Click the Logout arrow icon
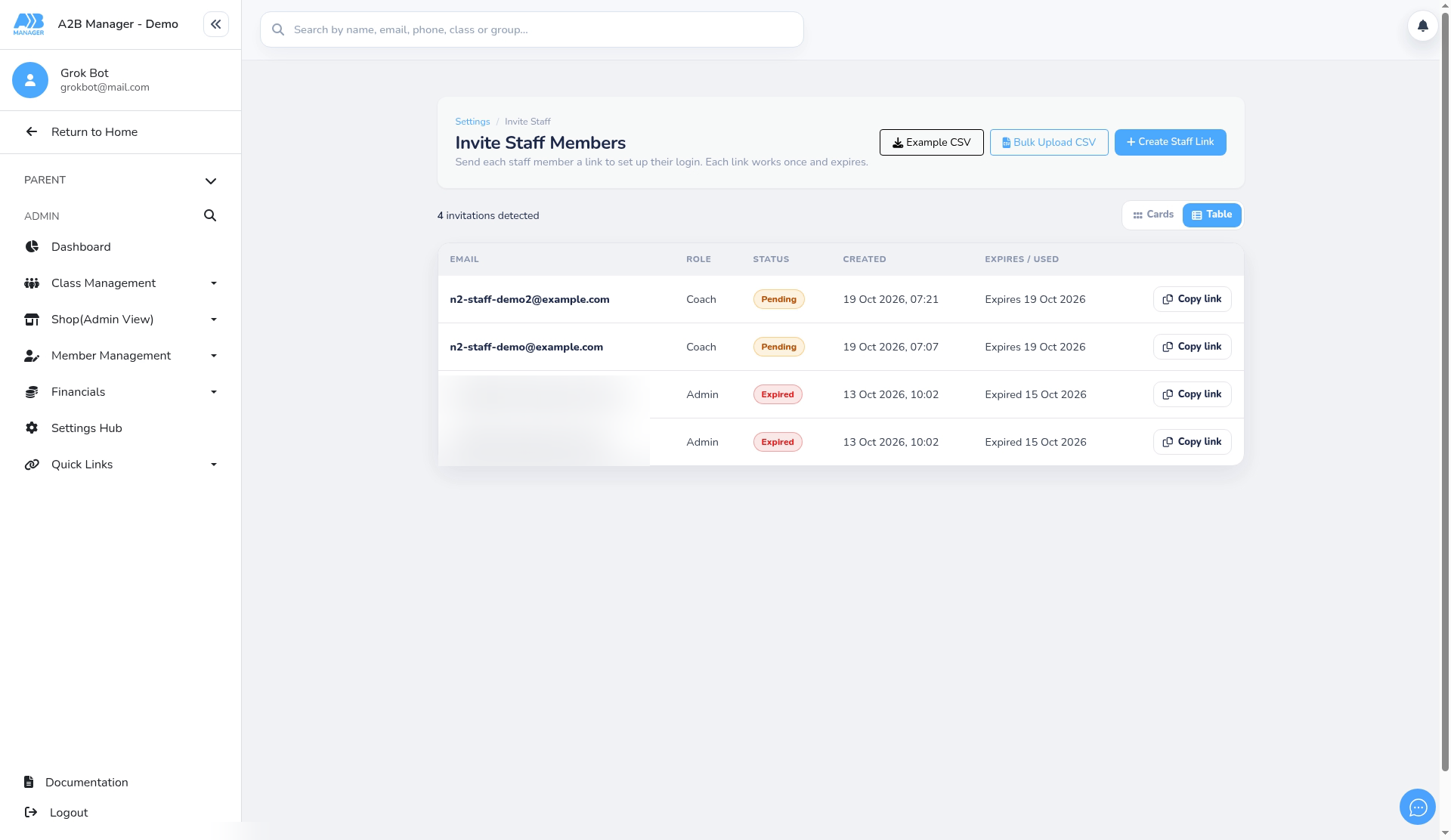This screenshot has height=840, width=1451. click(x=31, y=812)
